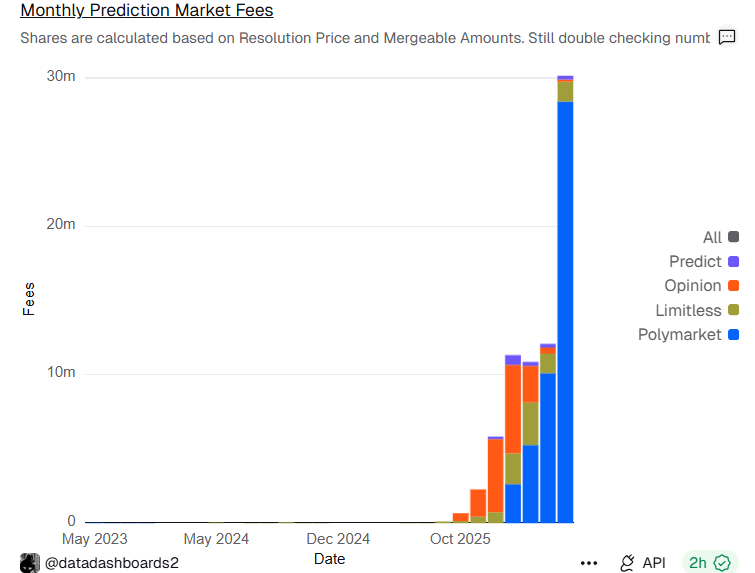Viewport: 755px width, 573px height.
Task: Click the green refresh checkmark badge icon
Action: tap(721, 563)
